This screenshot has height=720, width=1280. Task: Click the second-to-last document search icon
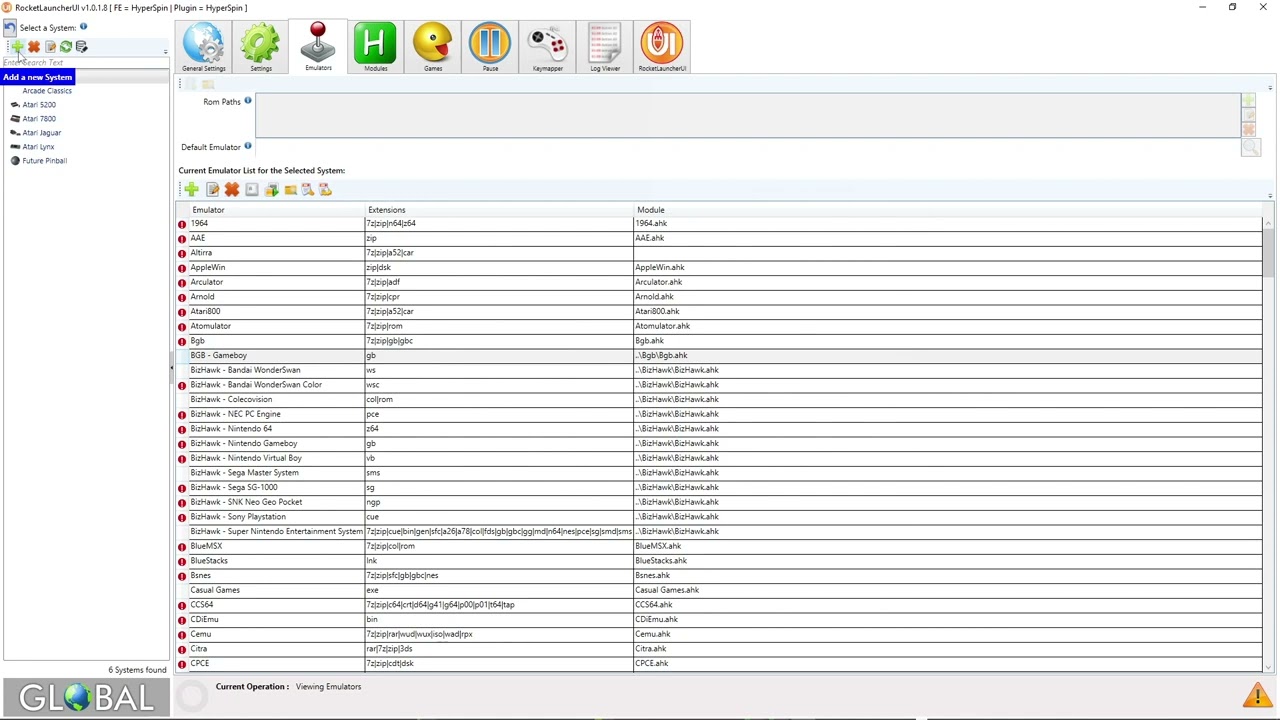[307, 190]
